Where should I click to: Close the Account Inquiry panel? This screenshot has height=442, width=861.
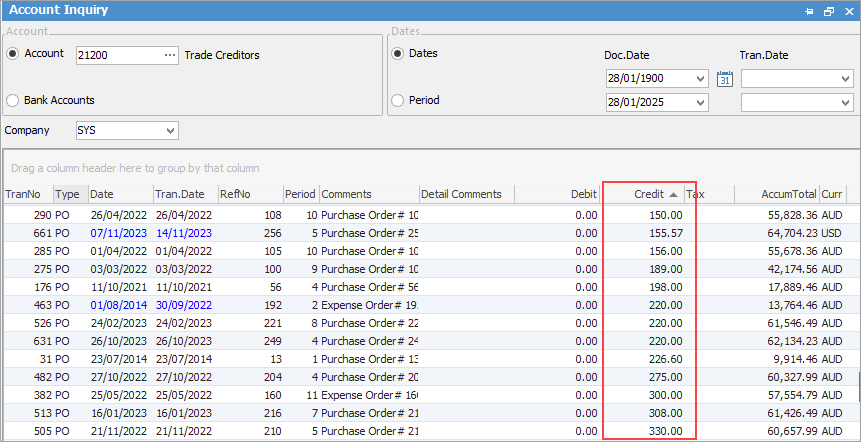coord(847,11)
